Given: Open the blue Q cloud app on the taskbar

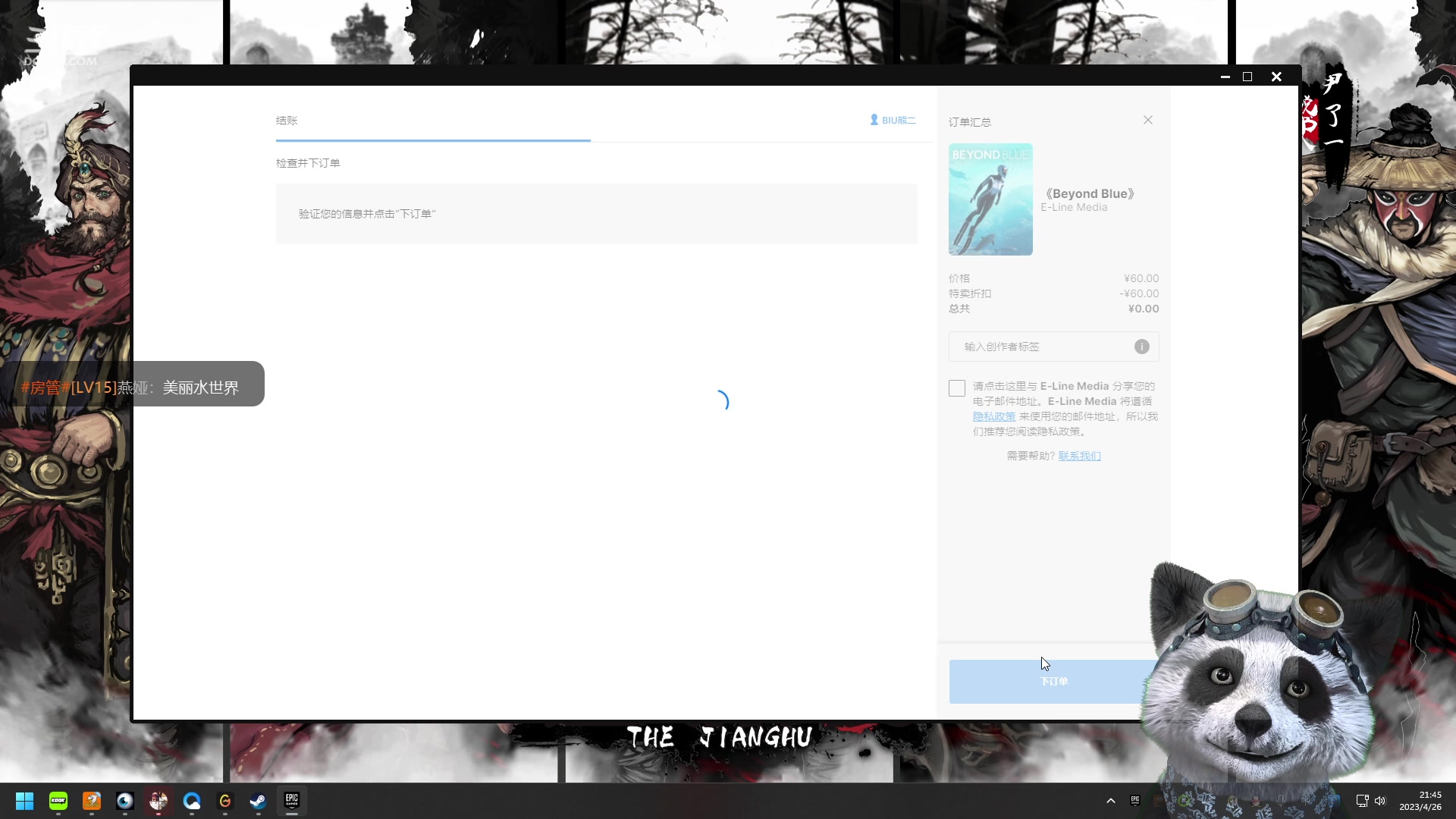Looking at the screenshot, I should point(192,801).
